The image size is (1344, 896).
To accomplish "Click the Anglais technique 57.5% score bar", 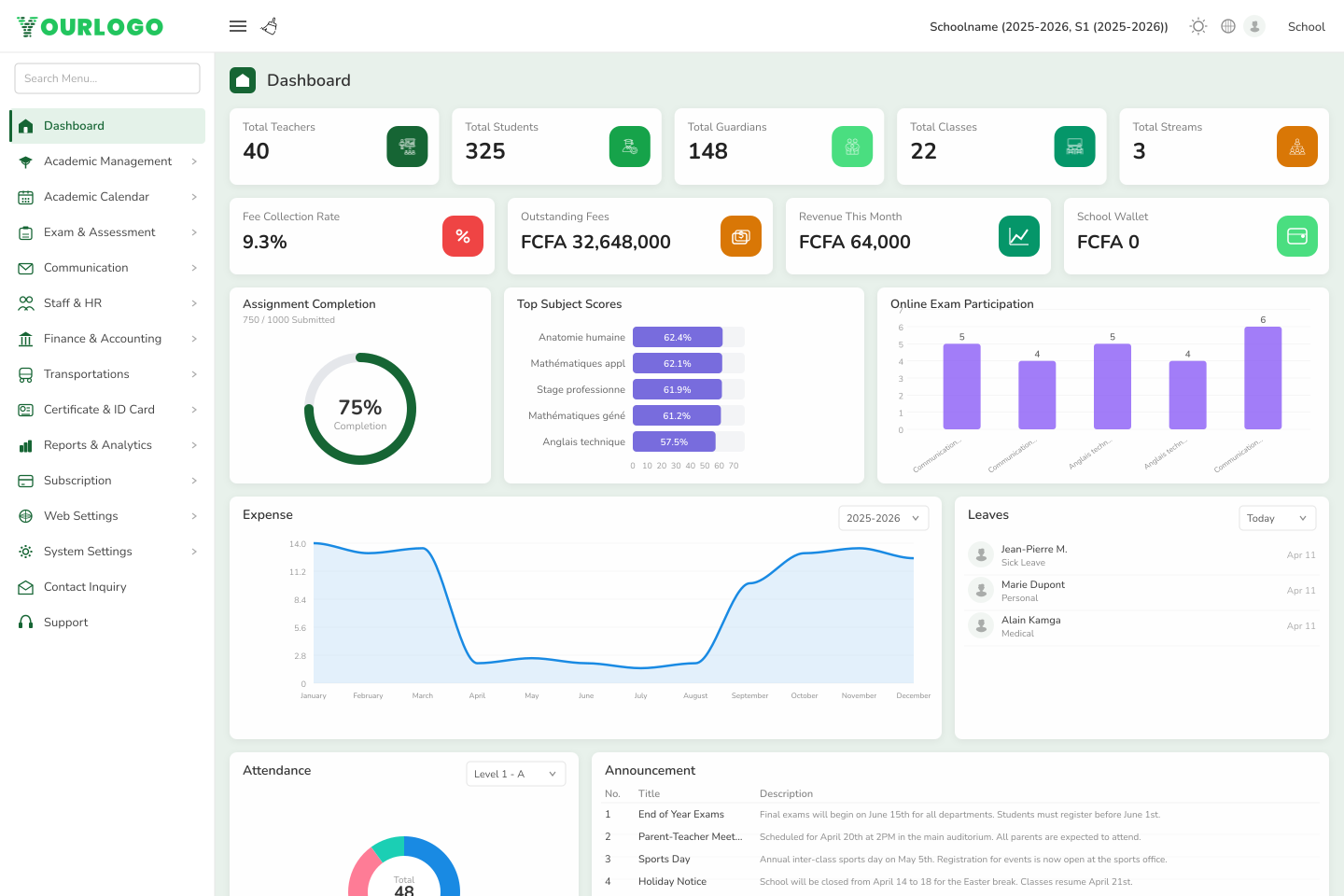I will [x=674, y=441].
